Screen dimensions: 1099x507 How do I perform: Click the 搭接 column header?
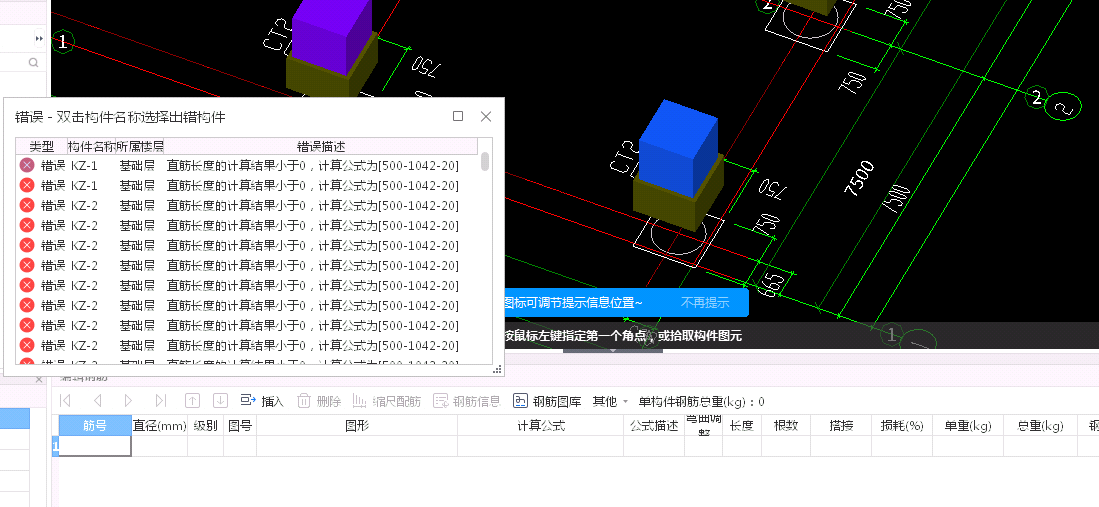point(841,425)
